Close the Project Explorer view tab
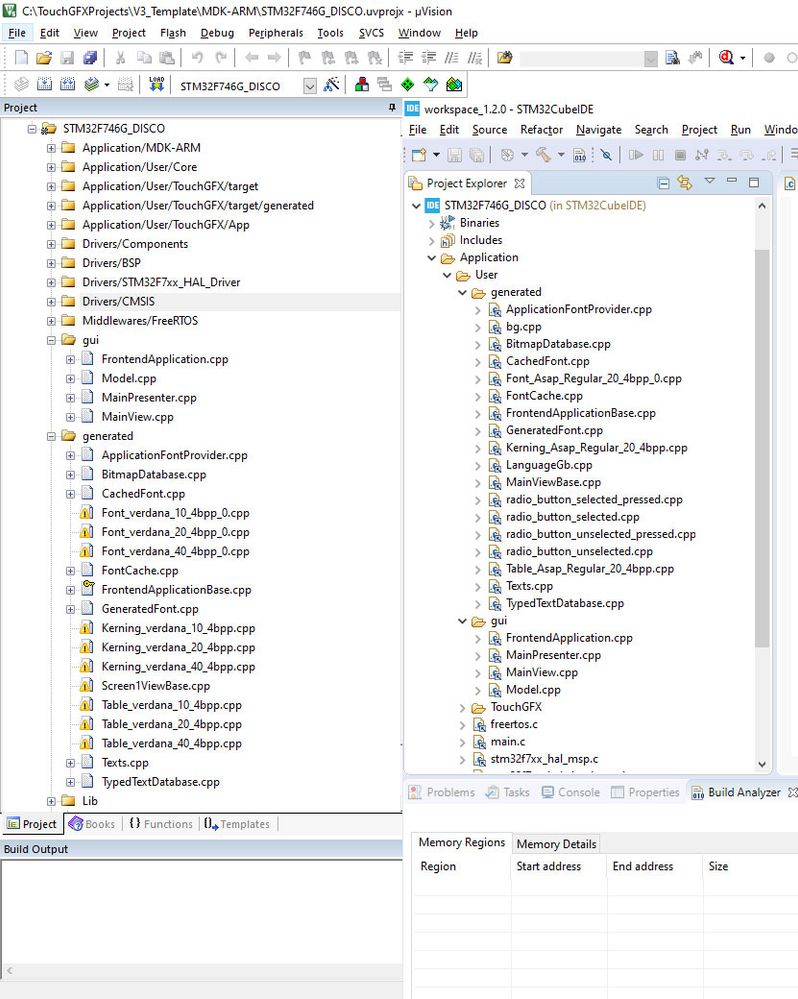The image size is (798, 999). point(520,183)
